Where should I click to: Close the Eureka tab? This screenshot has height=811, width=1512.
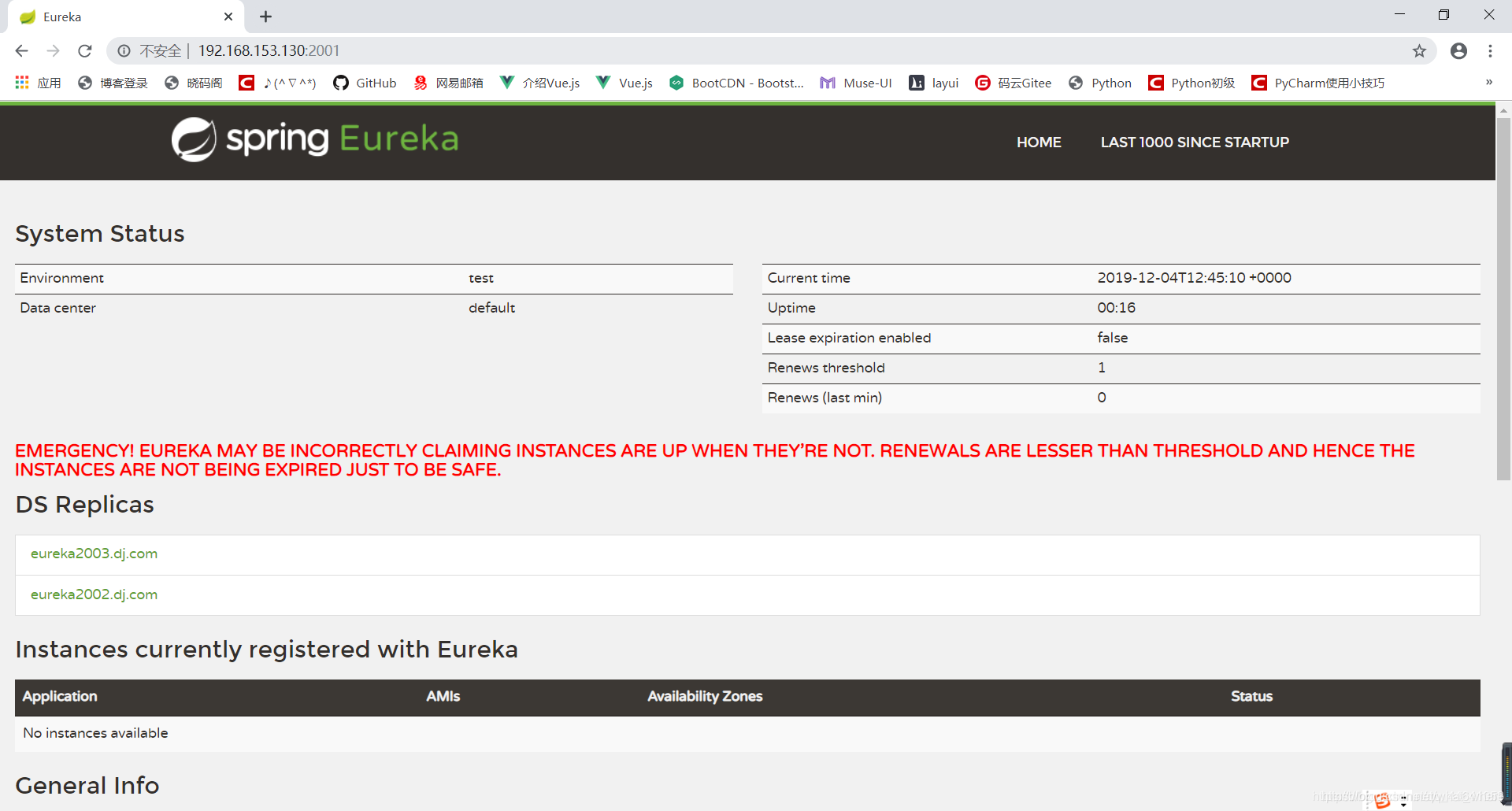228,17
